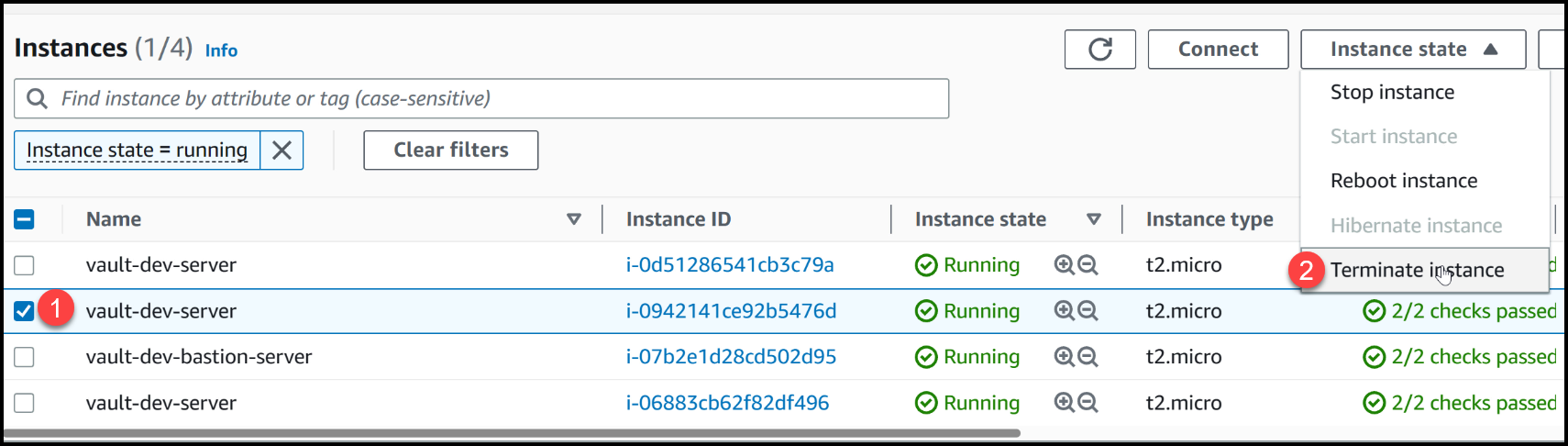
Task: Collapse the Instance state dropdown button
Action: 1412,50
